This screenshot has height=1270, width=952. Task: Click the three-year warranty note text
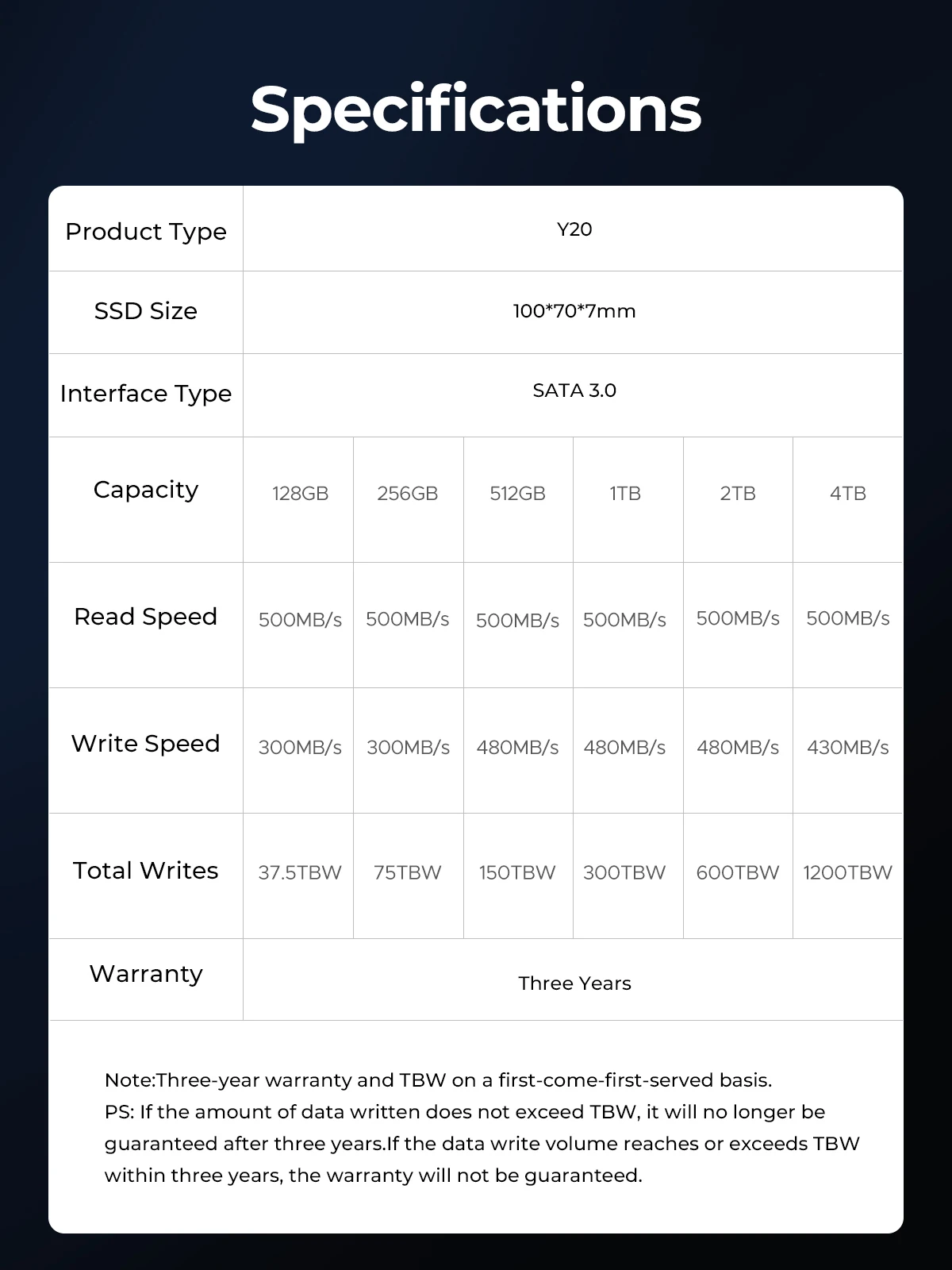(x=438, y=1080)
